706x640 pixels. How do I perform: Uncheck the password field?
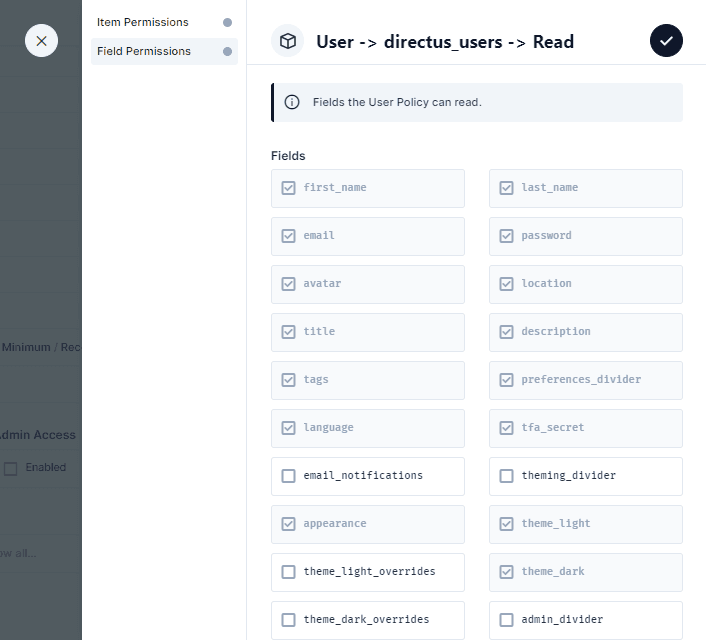[506, 236]
